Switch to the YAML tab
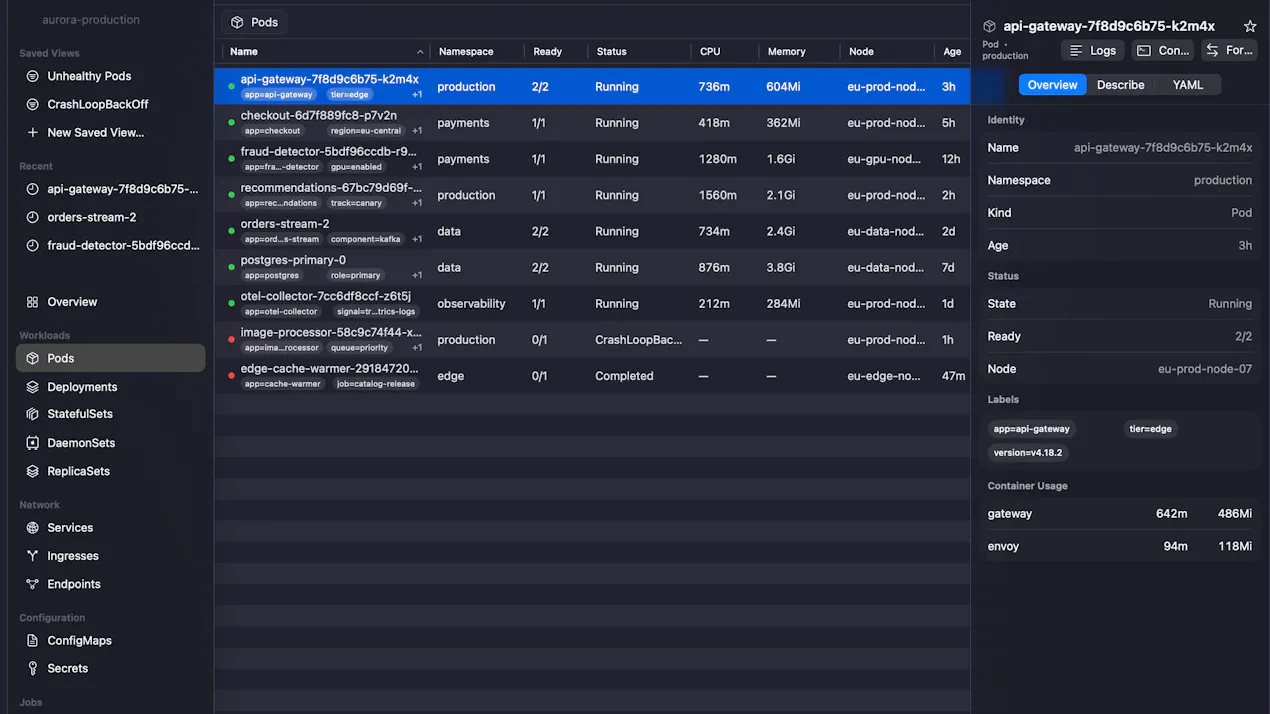 point(1187,85)
